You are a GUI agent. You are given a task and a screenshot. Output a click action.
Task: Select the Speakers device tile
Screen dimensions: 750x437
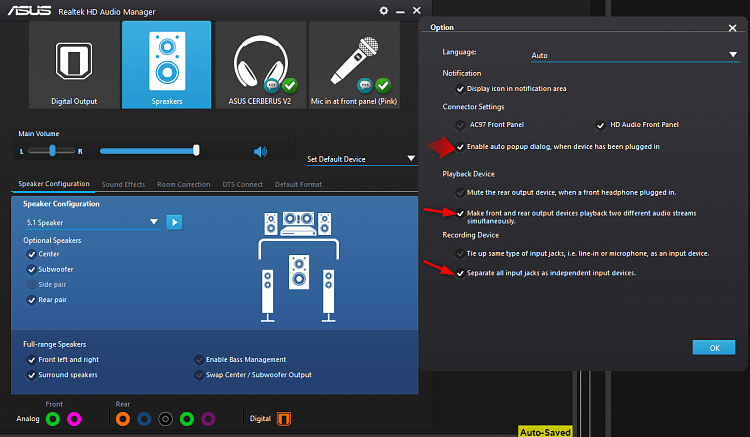pyautogui.click(x=166, y=65)
